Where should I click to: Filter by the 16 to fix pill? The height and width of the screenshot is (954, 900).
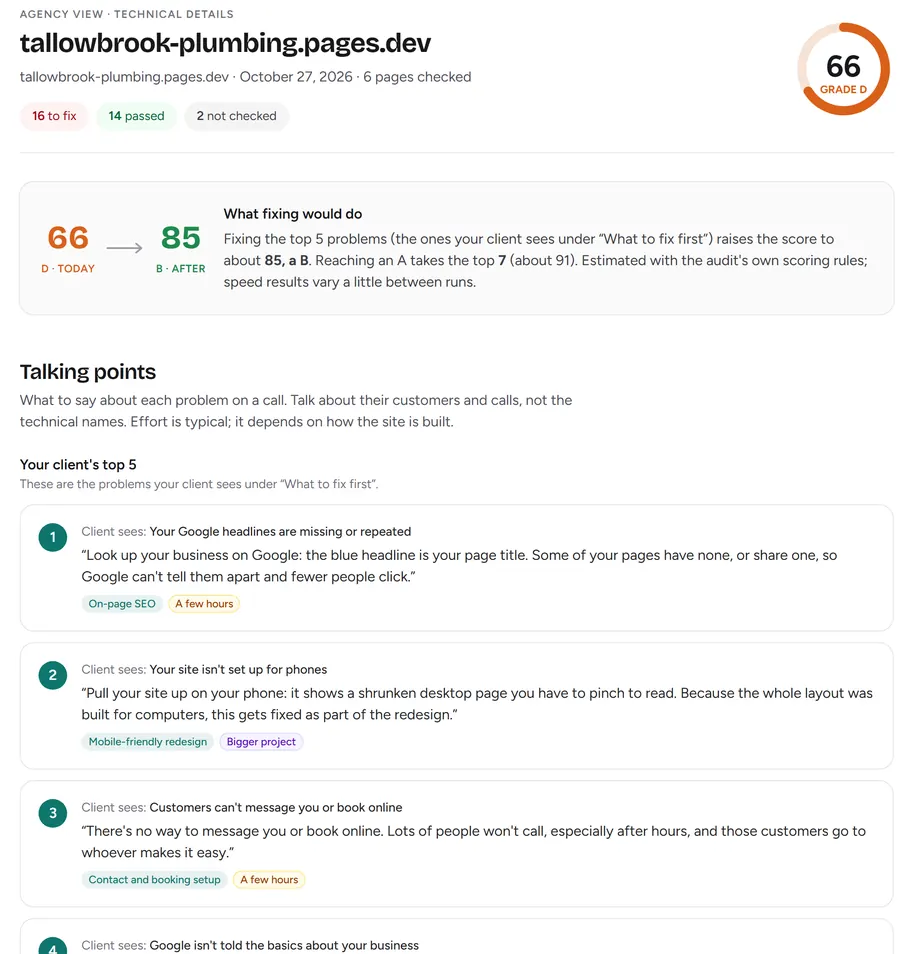(54, 116)
